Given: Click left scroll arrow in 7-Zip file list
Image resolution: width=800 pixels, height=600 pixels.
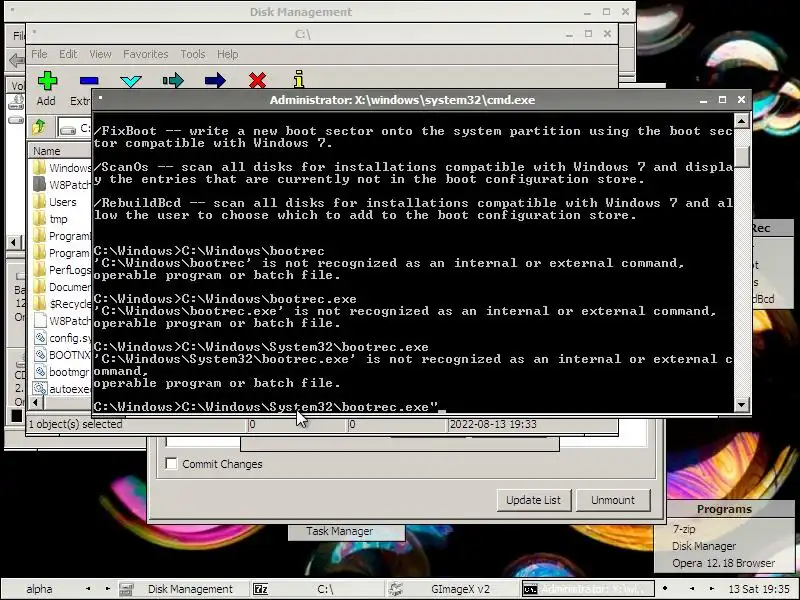Looking at the screenshot, I should click(x=35, y=403).
